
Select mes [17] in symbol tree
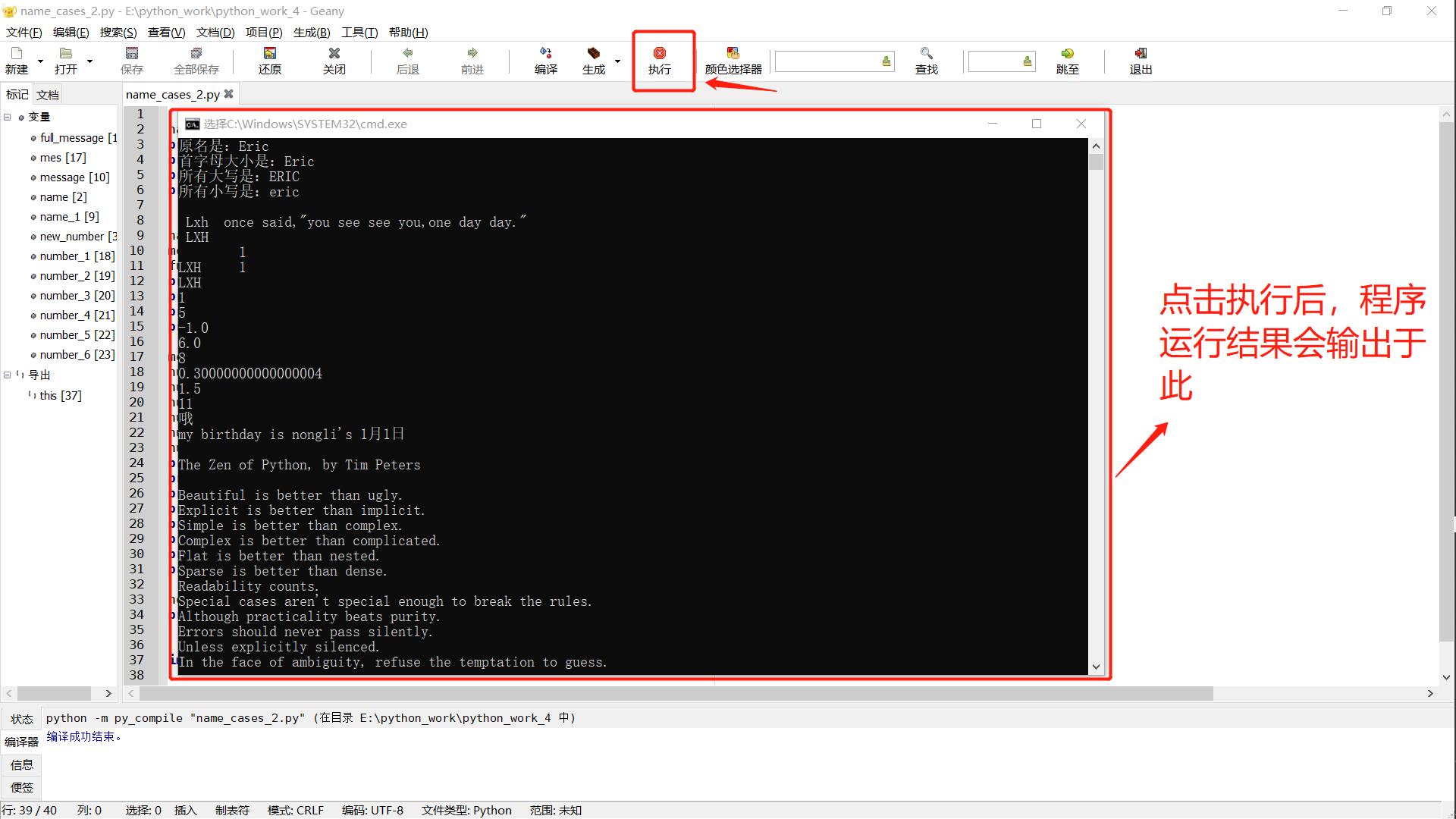pyautogui.click(x=63, y=157)
